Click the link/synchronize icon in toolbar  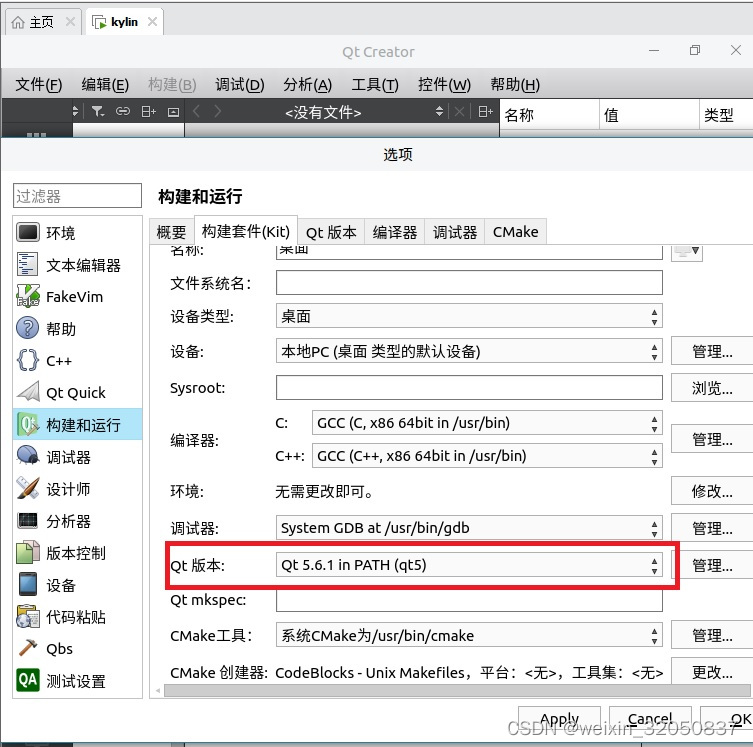click(123, 111)
